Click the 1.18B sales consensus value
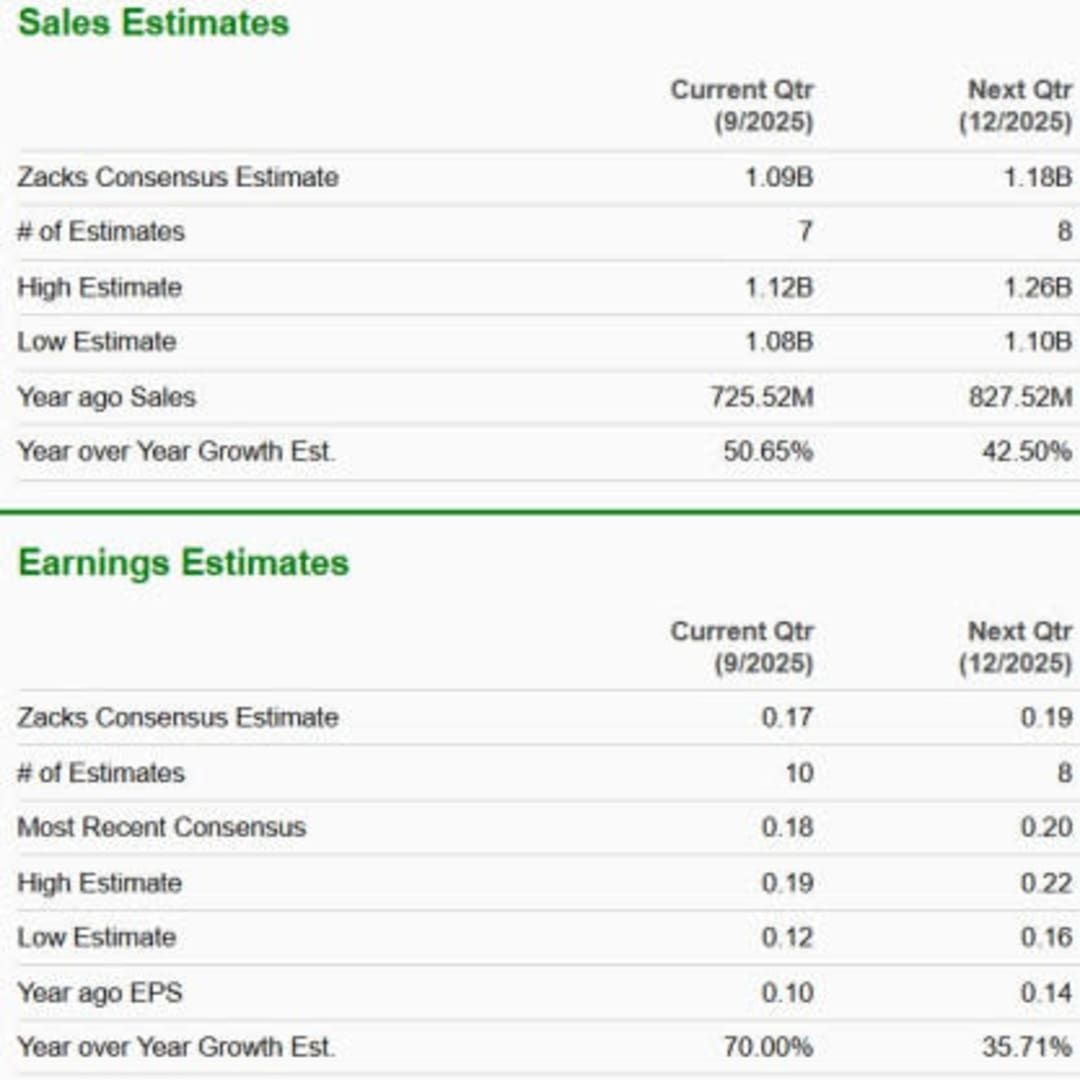 (1038, 177)
